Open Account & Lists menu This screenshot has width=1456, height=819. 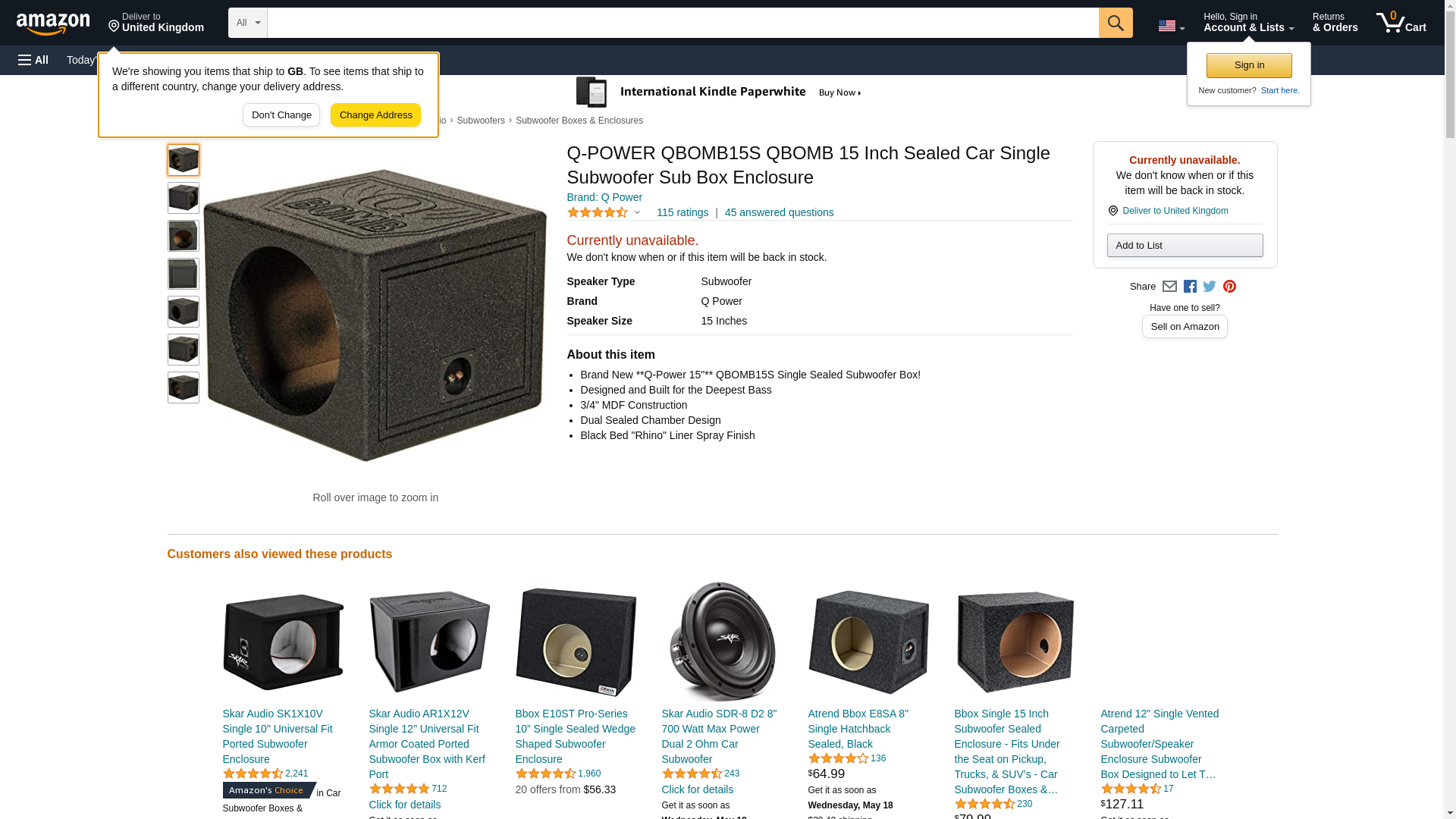pos(1248,23)
